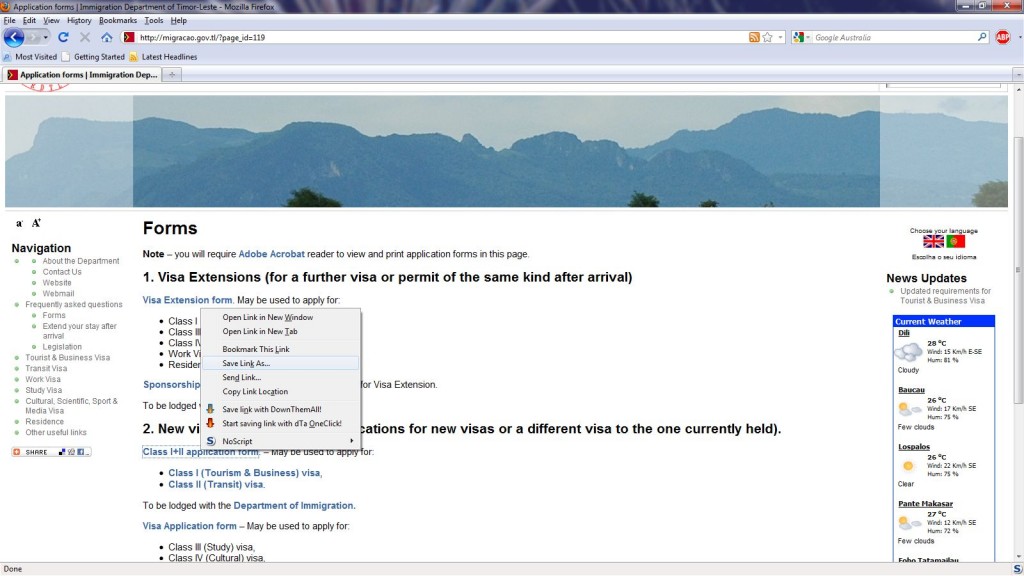Viewport: 1024px width, 576px height.
Task: Open the Adobe Acrobat link
Action: [271, 254]
